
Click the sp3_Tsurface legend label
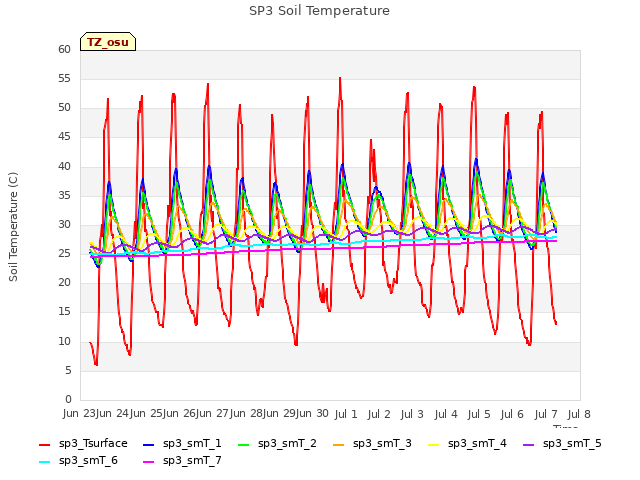pos(93,444)
